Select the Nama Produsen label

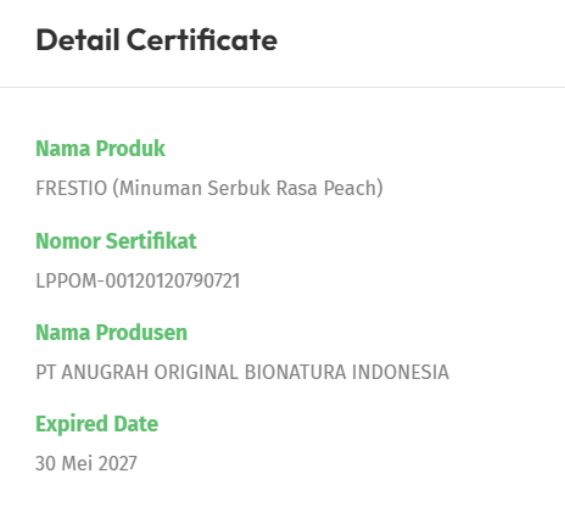(111, 332)
